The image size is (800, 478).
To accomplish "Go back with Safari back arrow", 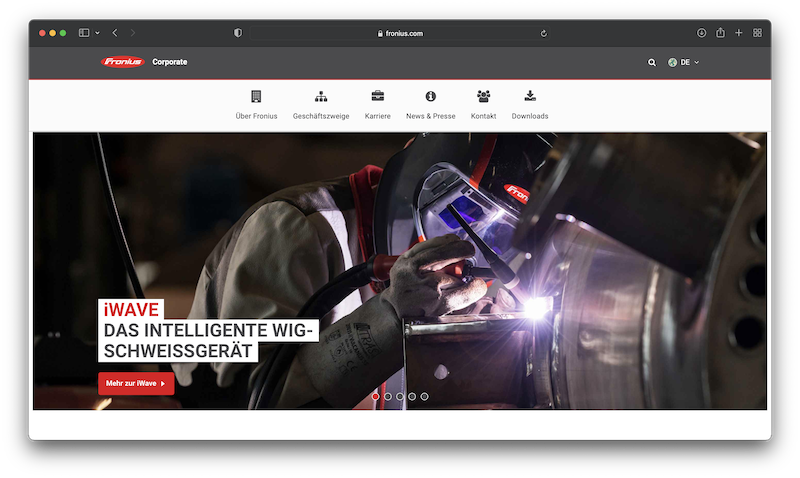I will [x=115, y=33].
